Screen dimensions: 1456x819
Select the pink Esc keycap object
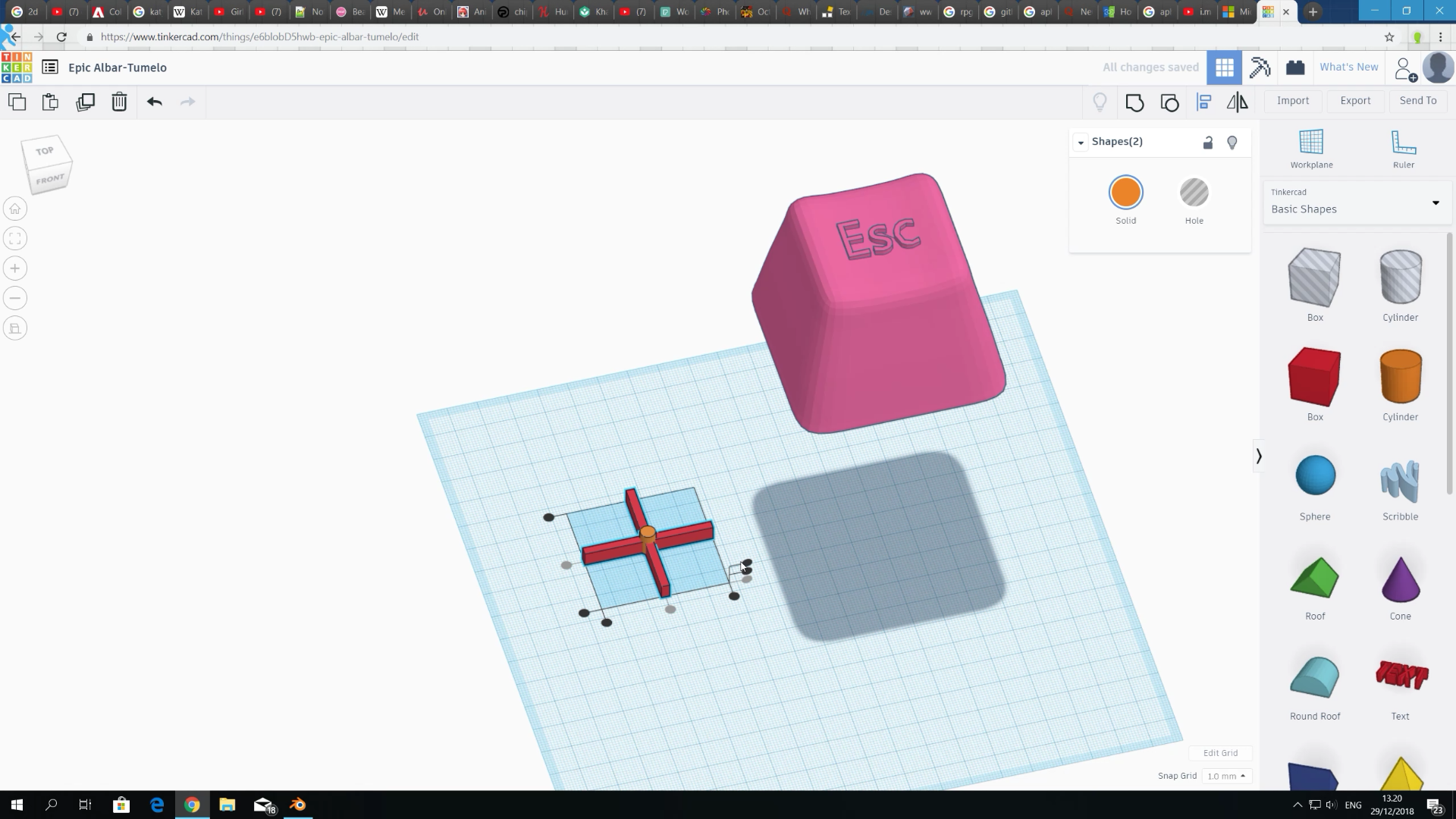(880, 303)
